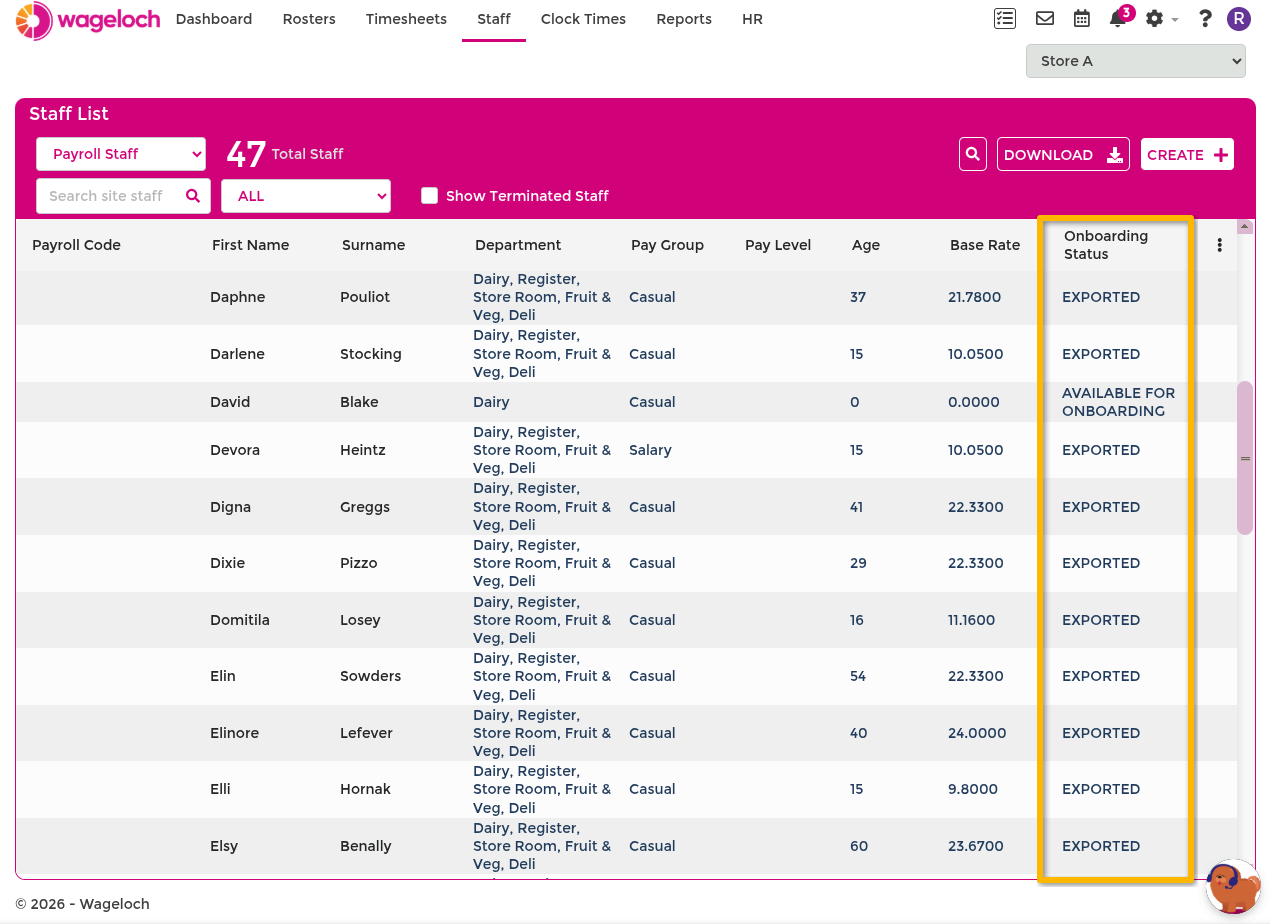Click Dixie Pizzo's Casual pay group
The height and width of the screenshot is (924, 1270).
pos(652,563)
